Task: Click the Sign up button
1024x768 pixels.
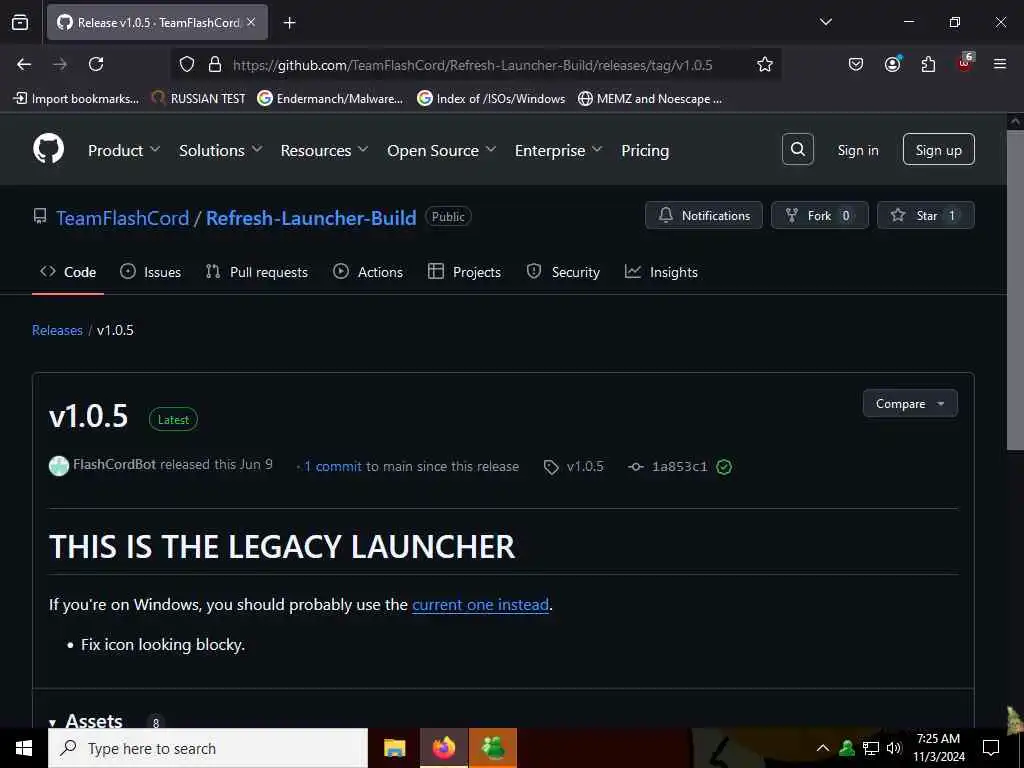Action: click(938, 150)
